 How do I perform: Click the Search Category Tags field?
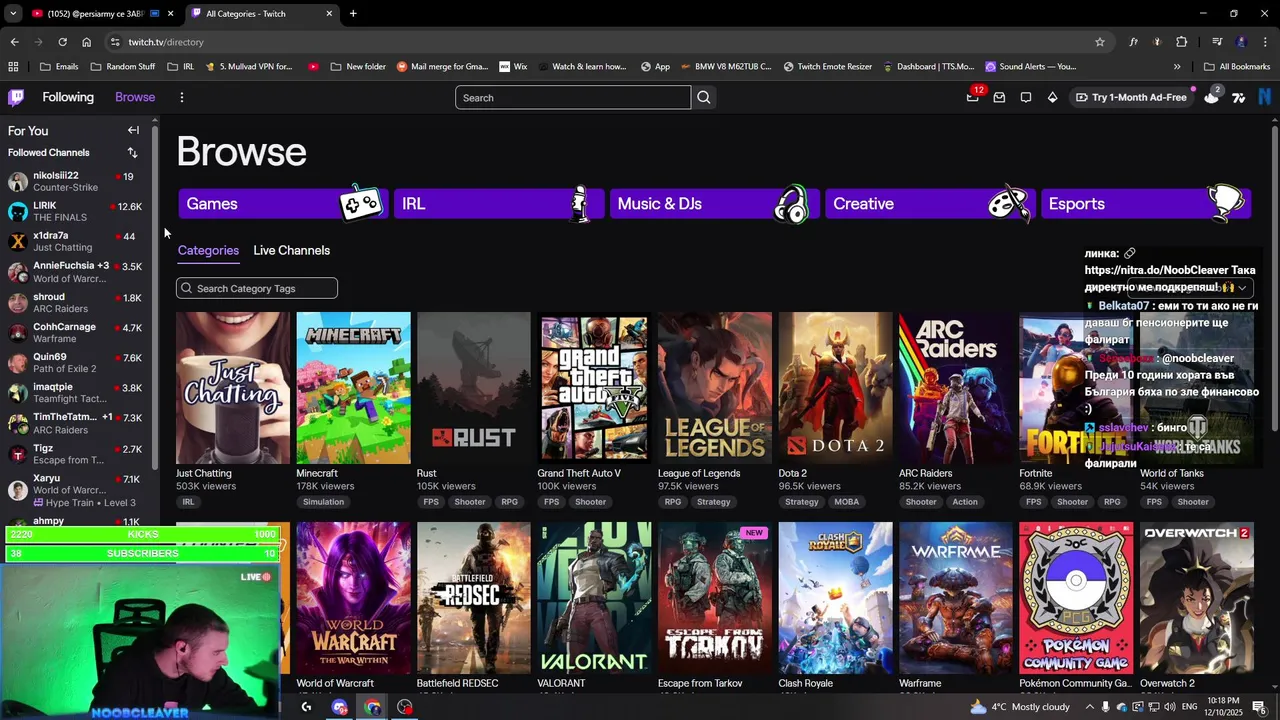257,288
